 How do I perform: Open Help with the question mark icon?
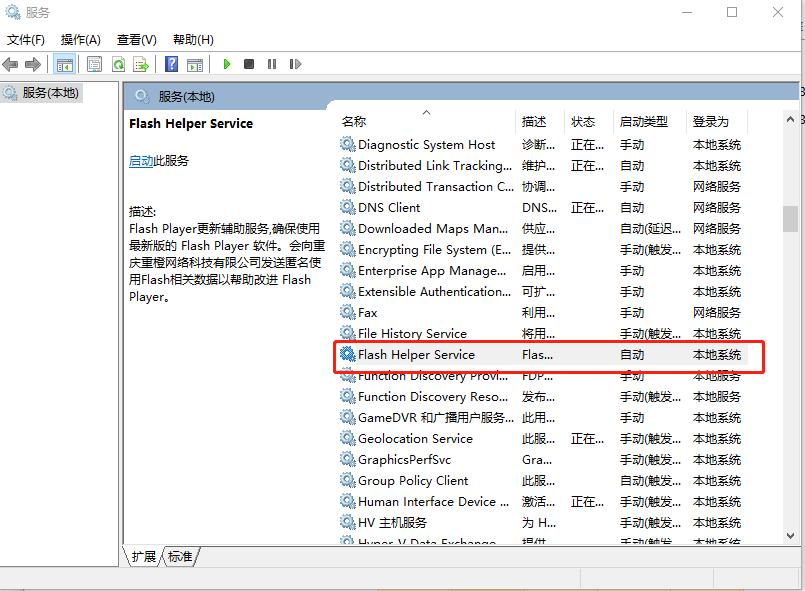pos(171,64)
